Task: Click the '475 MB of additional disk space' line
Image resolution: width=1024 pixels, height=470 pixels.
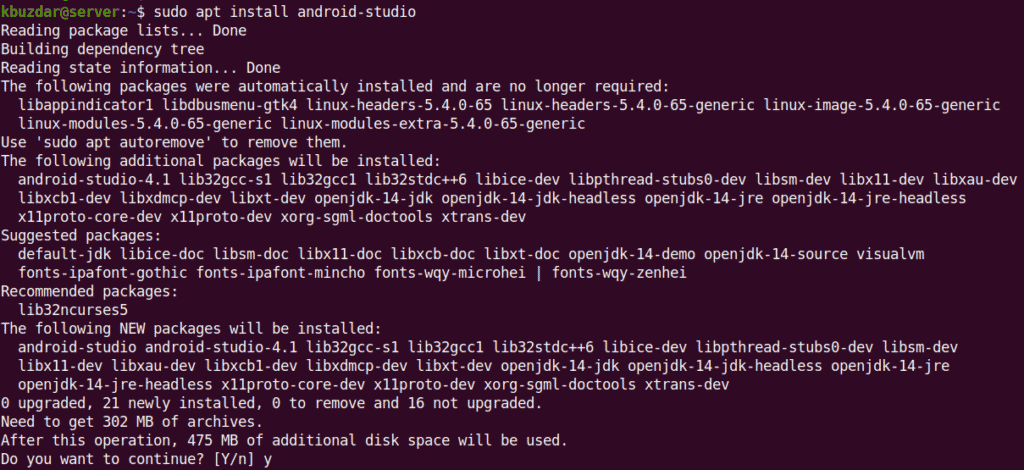Action: coord(284,441)
